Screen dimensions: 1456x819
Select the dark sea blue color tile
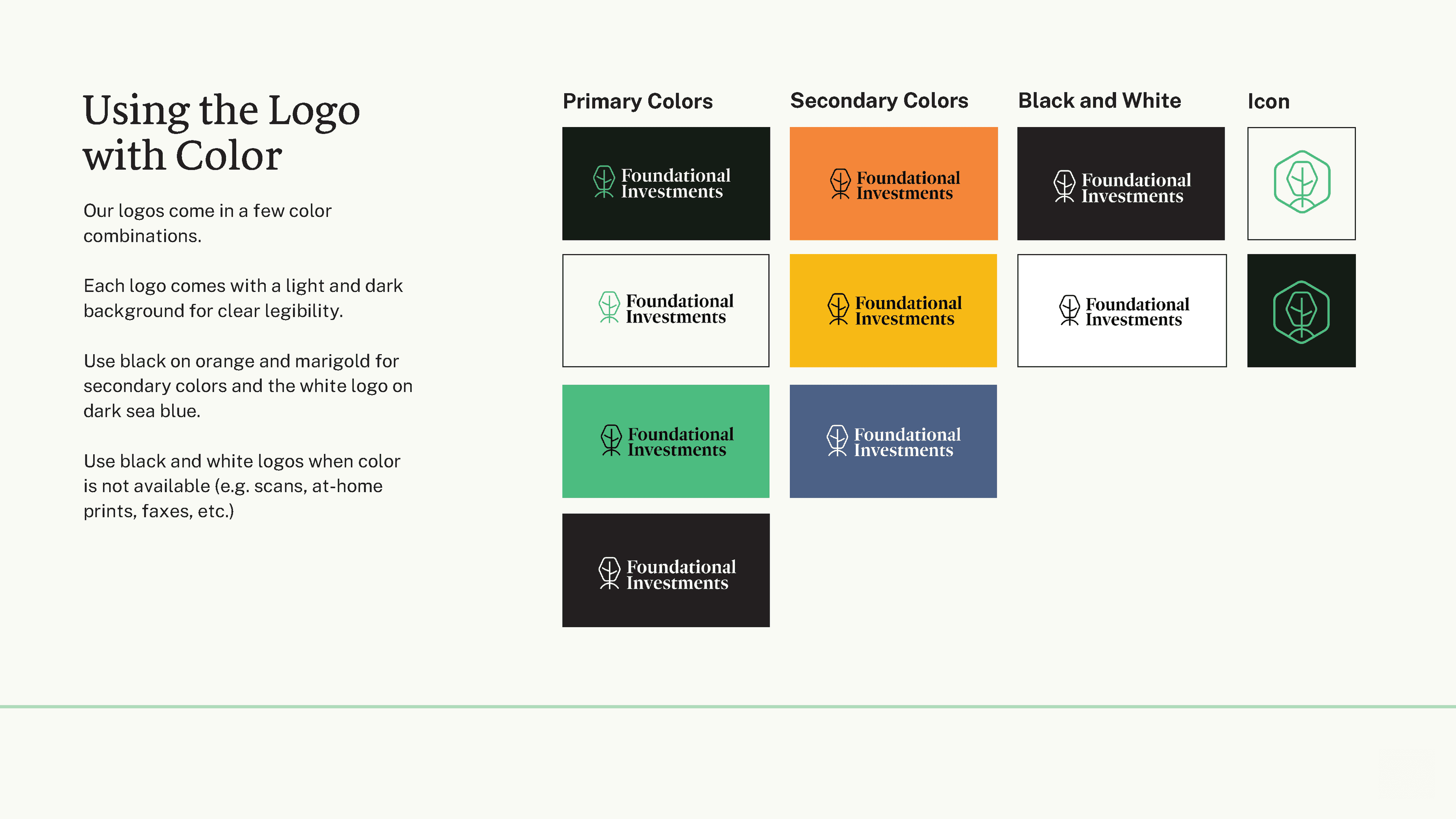[x=893, y=441]
